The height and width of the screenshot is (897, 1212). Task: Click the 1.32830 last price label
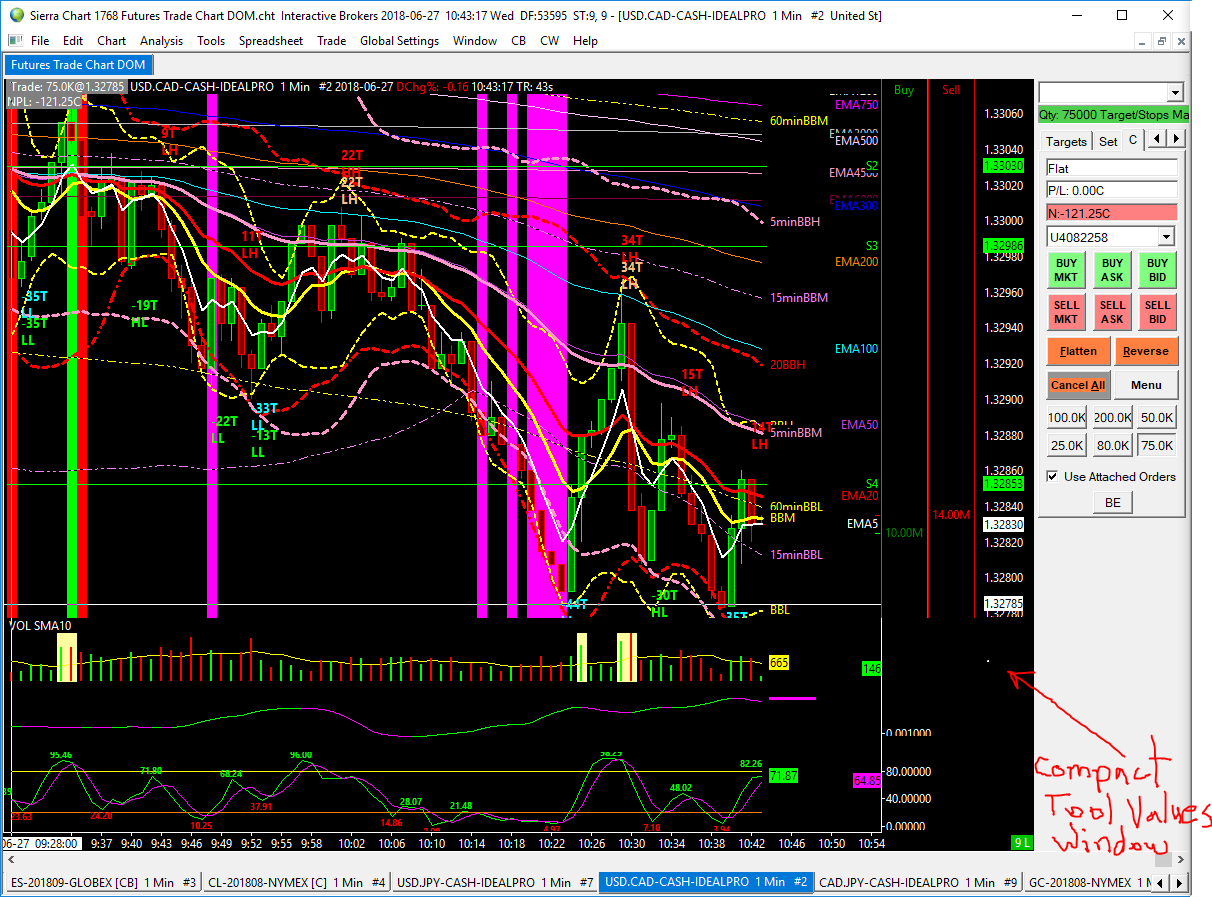tap(1002, 524)
